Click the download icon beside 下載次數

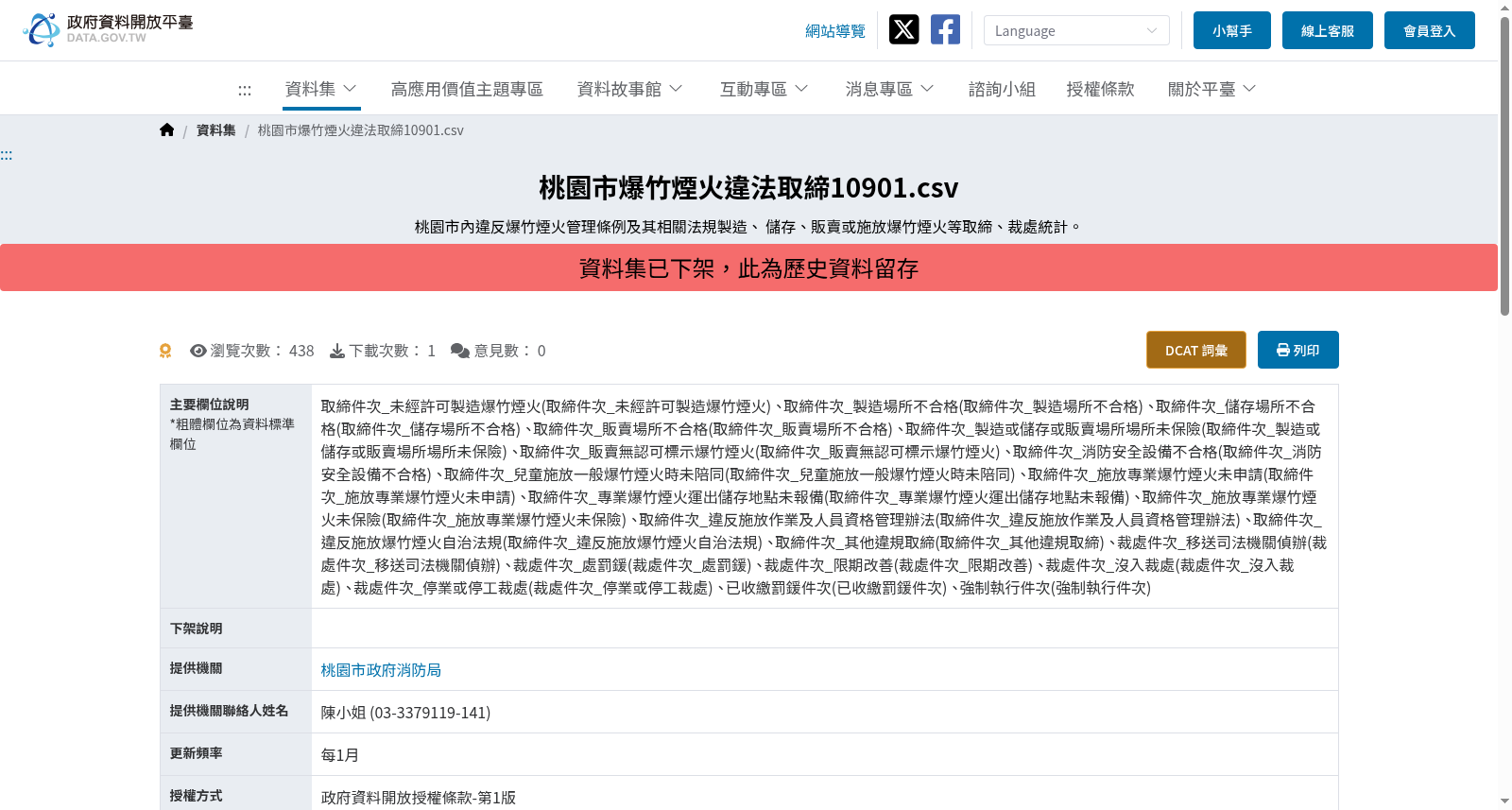(x=337, y=351)
